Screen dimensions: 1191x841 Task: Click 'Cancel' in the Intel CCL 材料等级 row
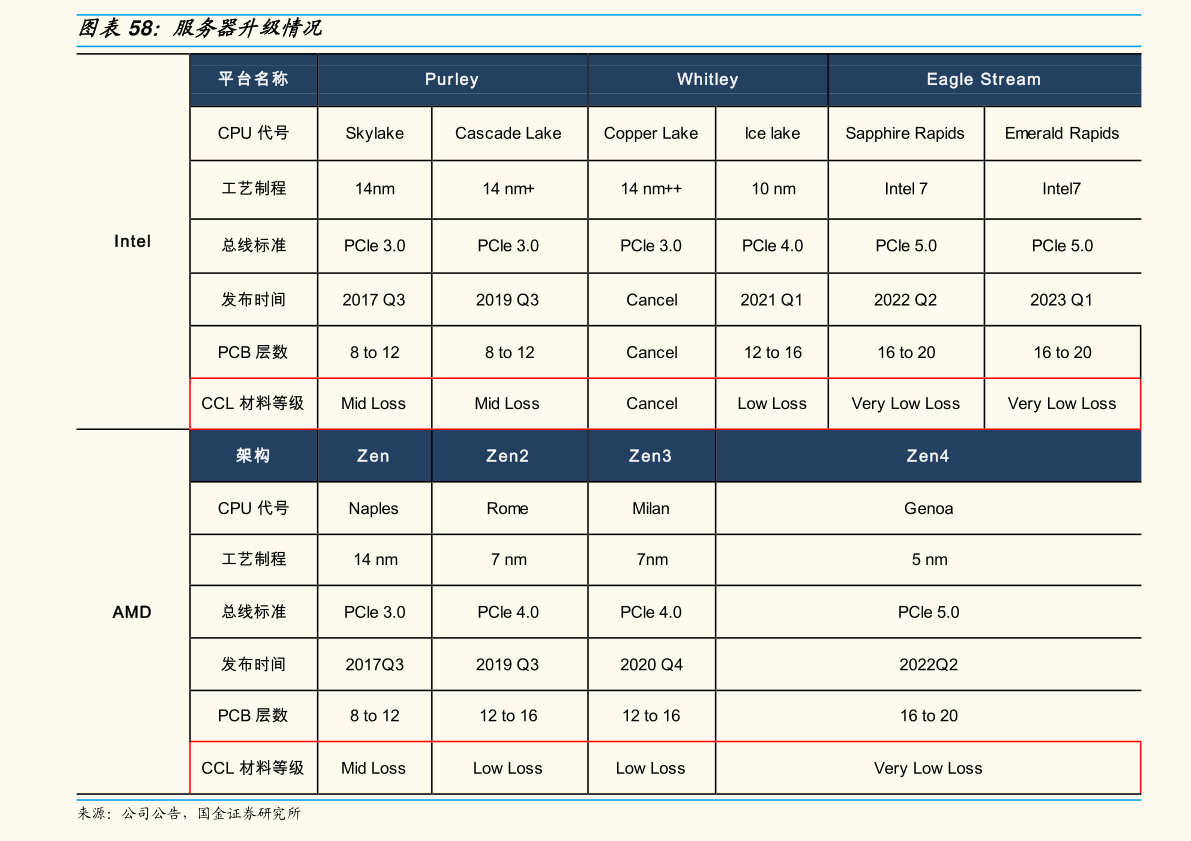[x=652, y=404]
